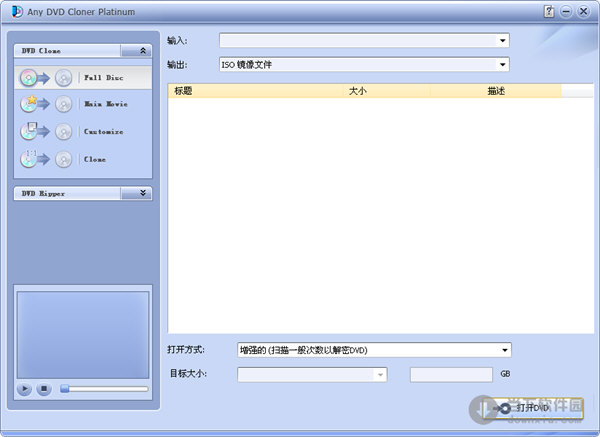600x437 pixels.
Task: Play the preview video
Action: [x=24, y=389]
